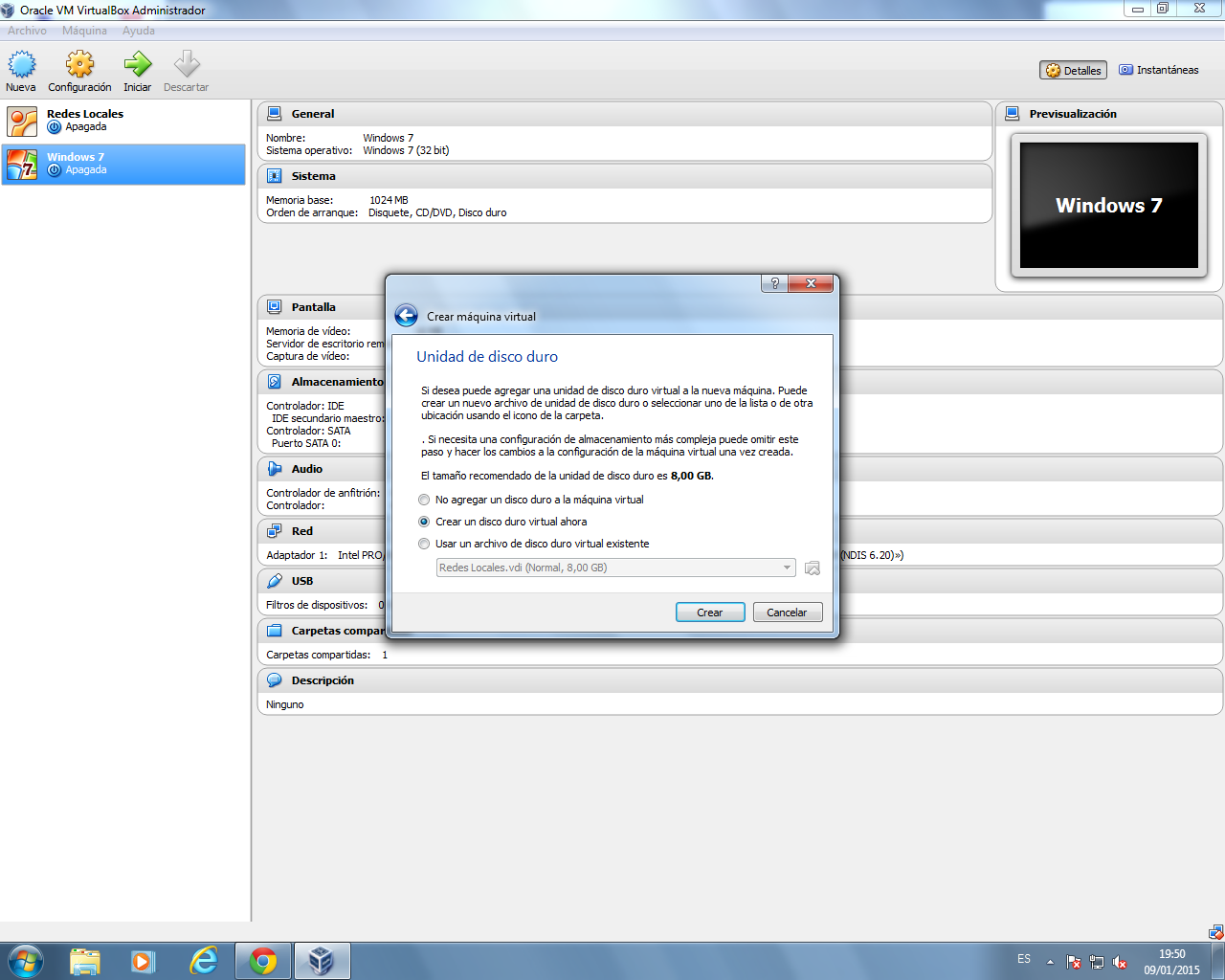Click the USB section title

(x=302, y=581)
